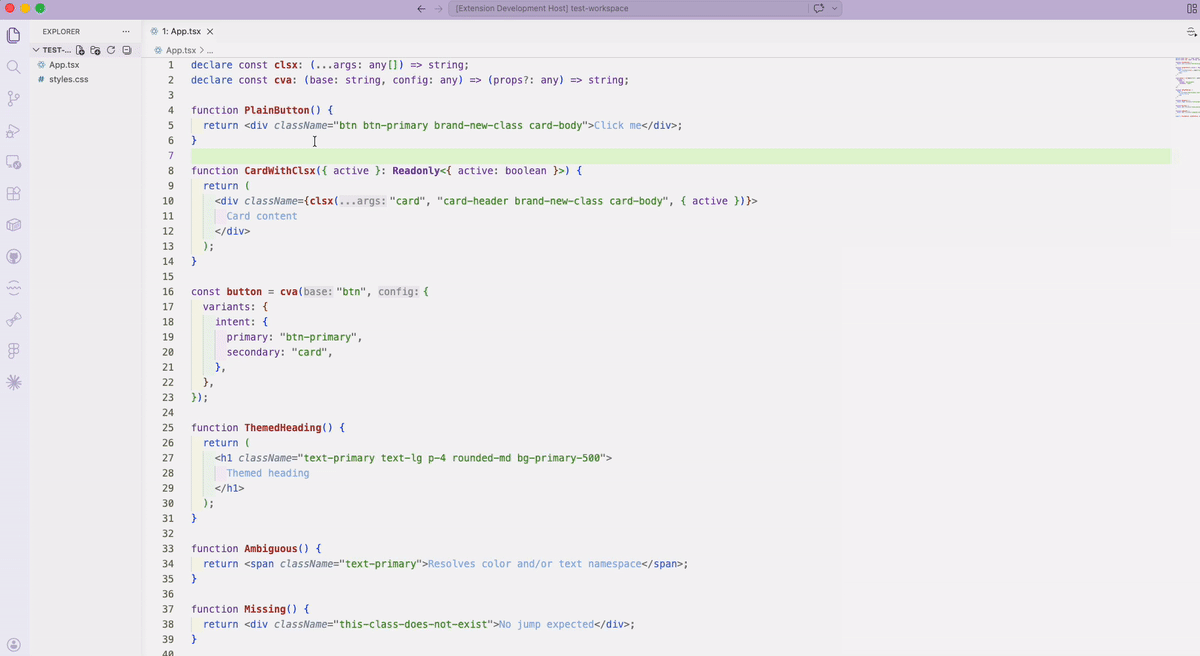Screen dimensions: 1200x656
Task: Open the Extensions view
Action: pos(14,193)
